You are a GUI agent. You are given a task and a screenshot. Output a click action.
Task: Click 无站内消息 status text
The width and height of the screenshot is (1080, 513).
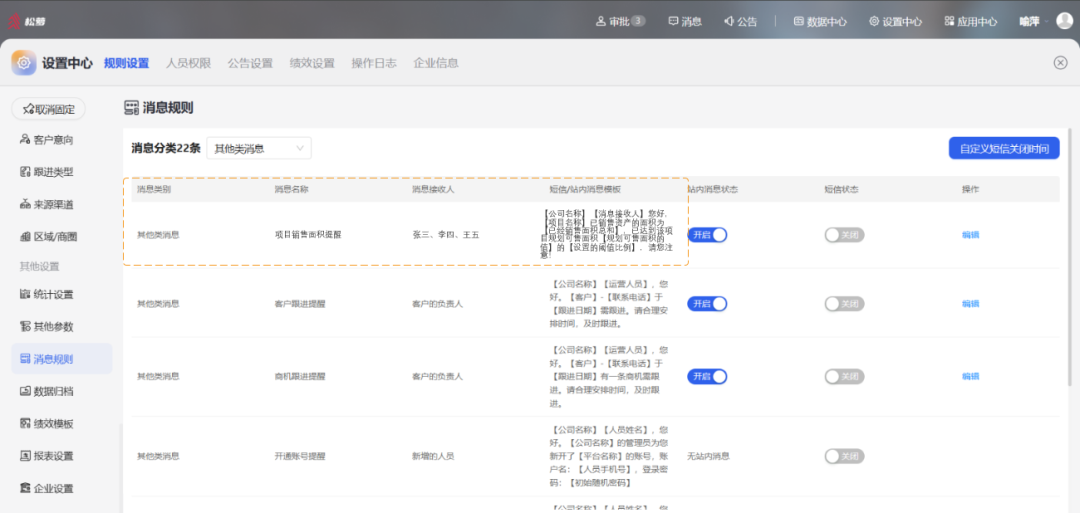709,456
